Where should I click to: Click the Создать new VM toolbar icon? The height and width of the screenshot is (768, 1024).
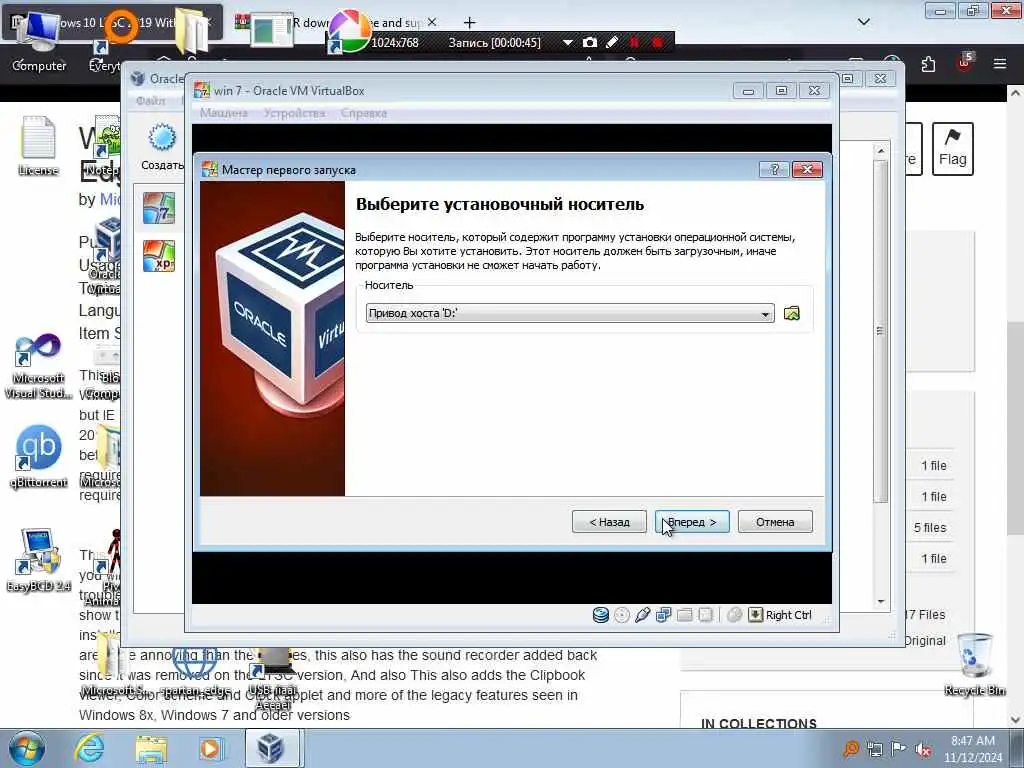[x=162, y=147]
